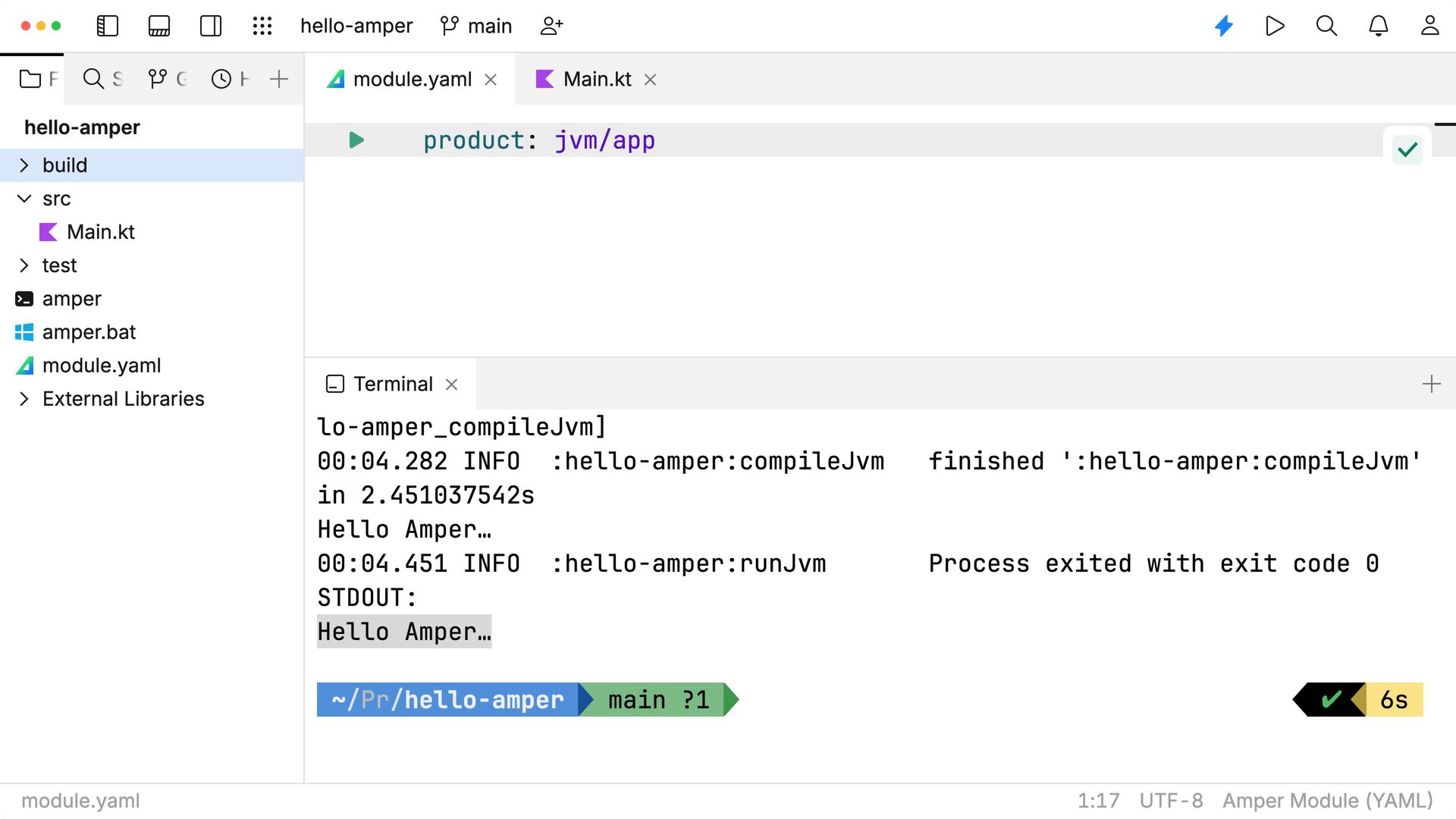The height and width of the screenshot is (819, 1456).
Task: Switch to the Search sidebar tab
Action: 102,79
